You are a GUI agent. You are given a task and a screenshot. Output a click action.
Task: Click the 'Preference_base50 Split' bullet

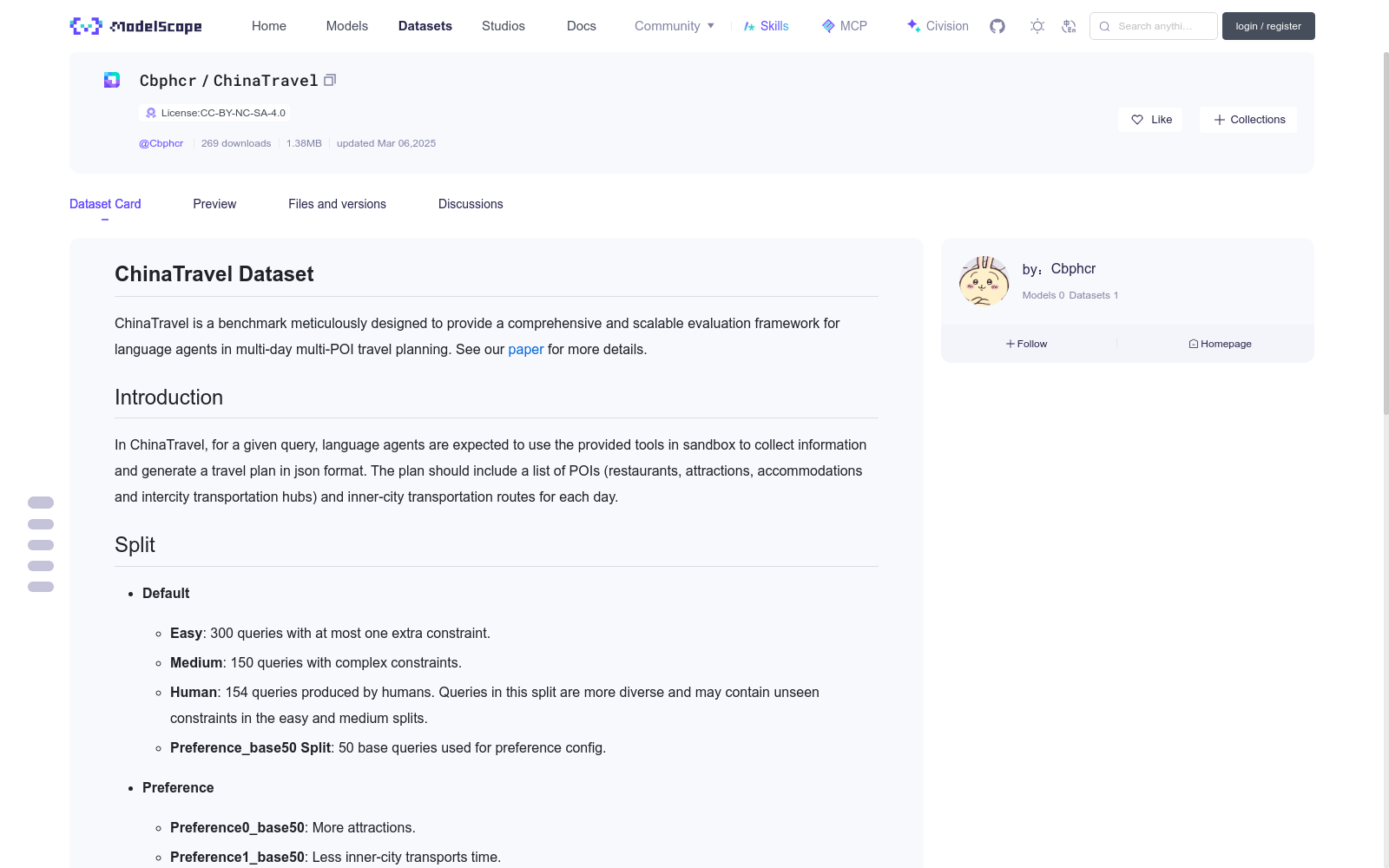(x=388, y=748)
